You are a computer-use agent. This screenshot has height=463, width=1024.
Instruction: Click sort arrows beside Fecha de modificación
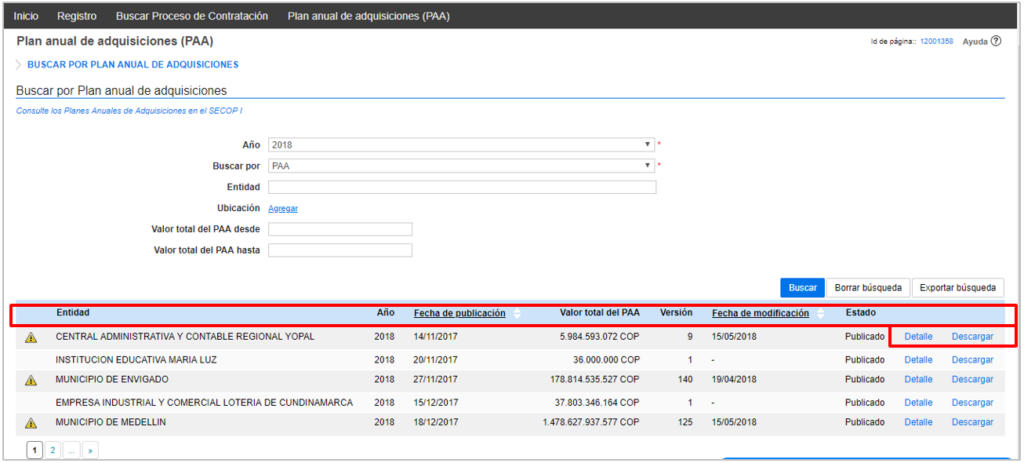(821, 313)
